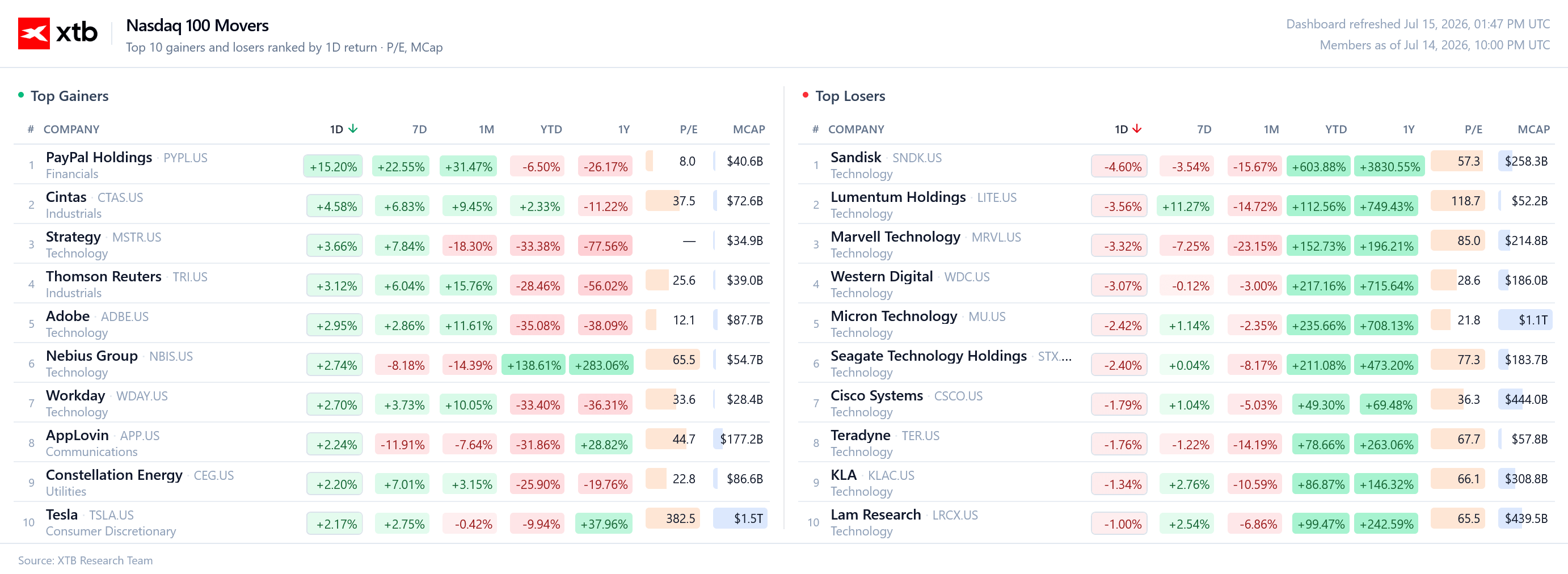The image size is (1568, 574).
Task: Open the Lumentum Holdings LITE.US row
Action: (x=1176, y=204)
